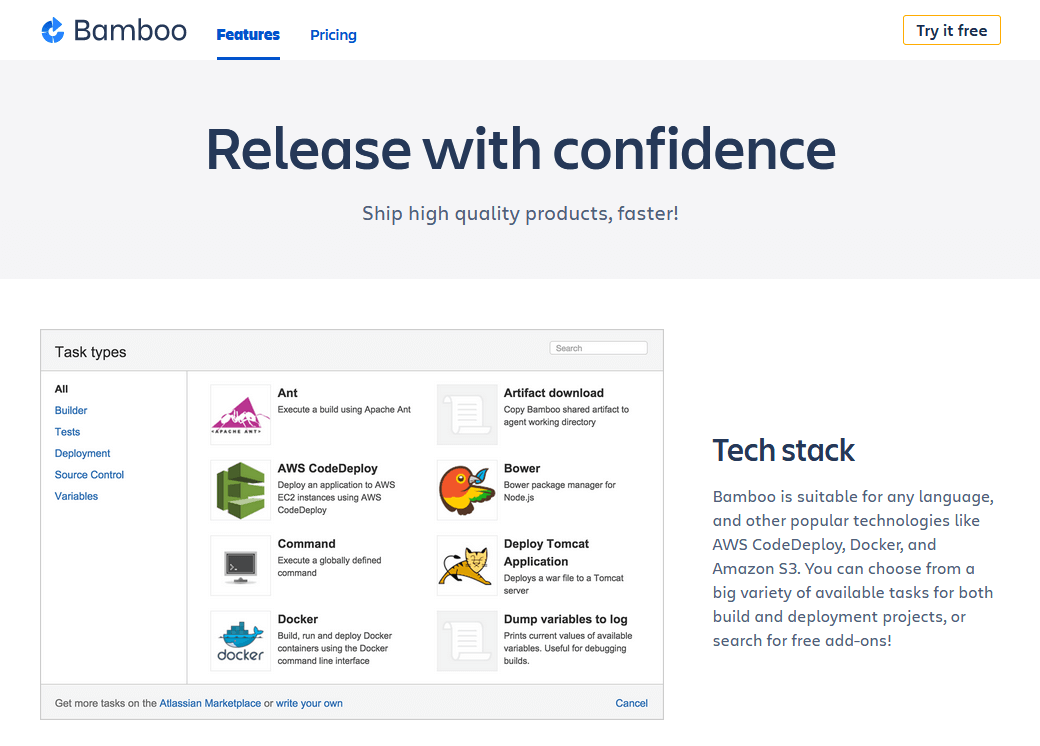
Task: Cancel the Task types dialog
Action: point(631,703)
